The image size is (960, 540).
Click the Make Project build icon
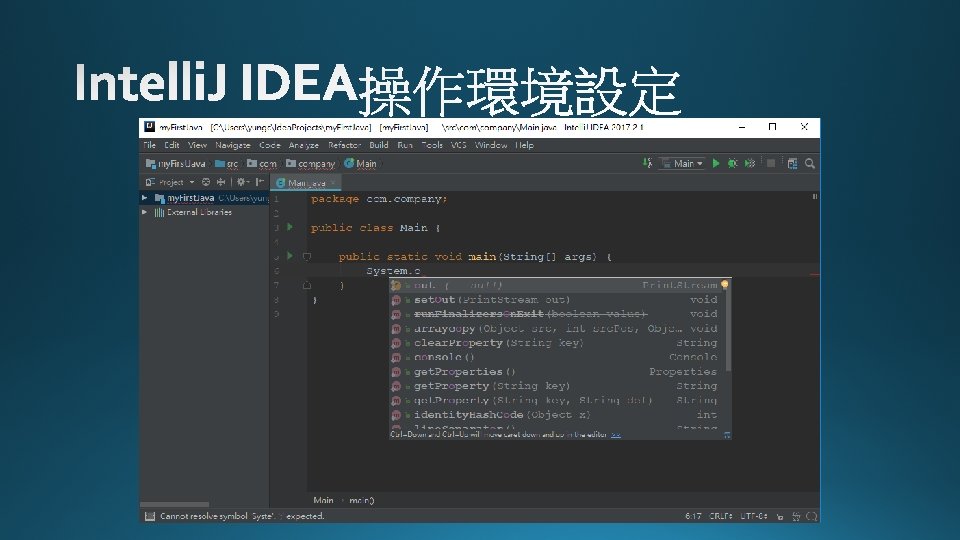647,163
